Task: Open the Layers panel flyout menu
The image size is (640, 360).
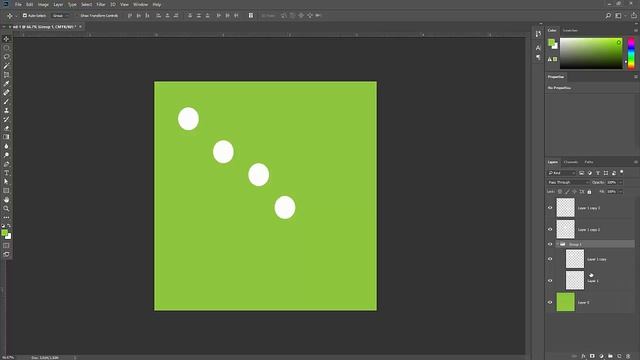Action: (636, 162)
